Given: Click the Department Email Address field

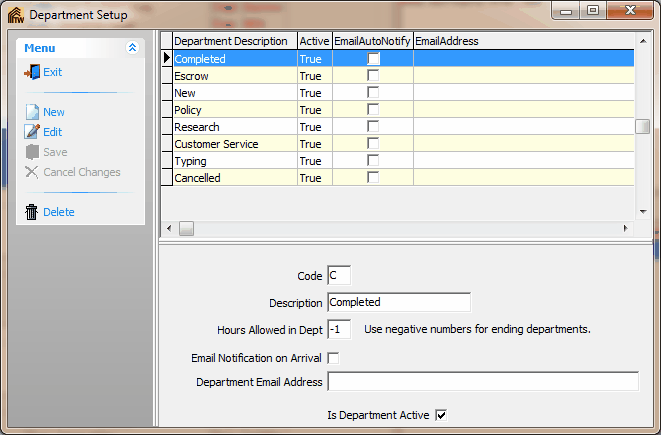Looking at the screenshot, I should coord(482,381).
